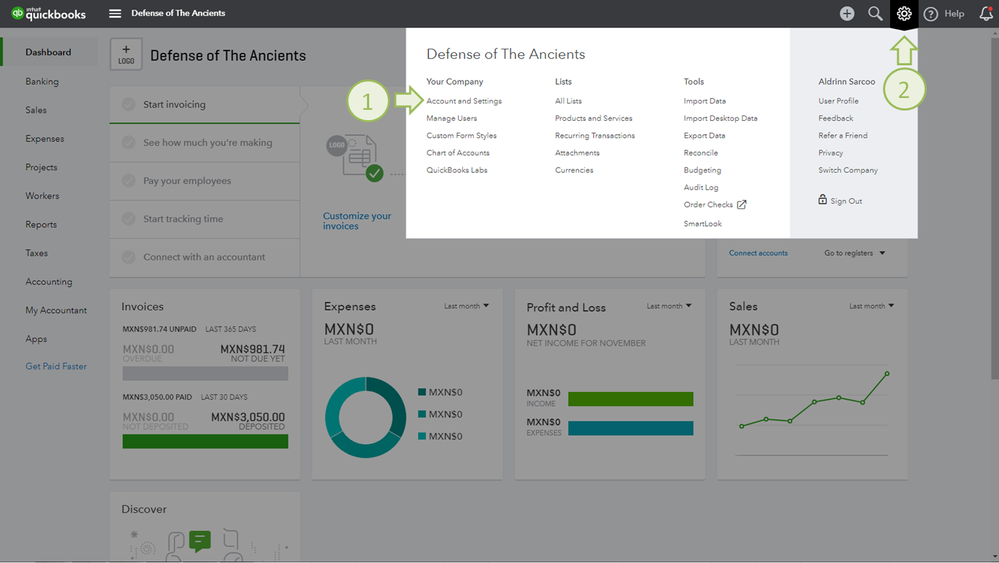Screen dimensions: 999x563
Task: Click Refer a Friend
Action: click(x=843, y=136)
